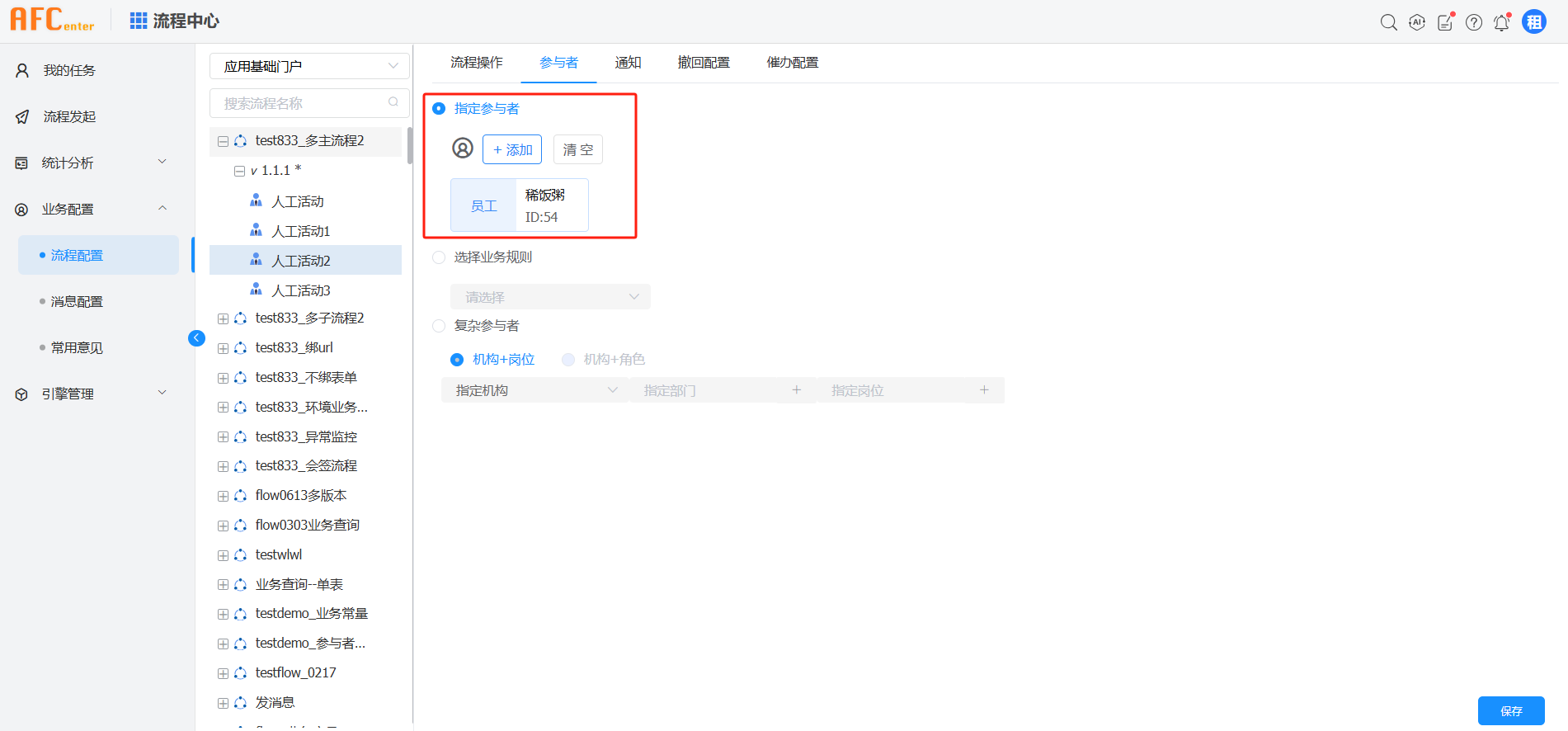The width and height of the screenshot is (1568, 731).
Task: Click the blue user avatar icon
Action: click(1533, 22)
